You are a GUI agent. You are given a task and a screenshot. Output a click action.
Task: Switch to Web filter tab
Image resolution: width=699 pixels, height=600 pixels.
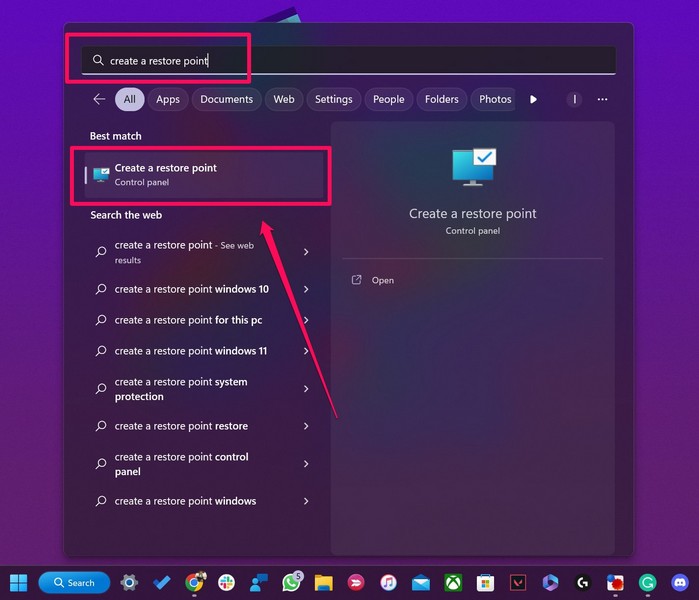point(284,99)
